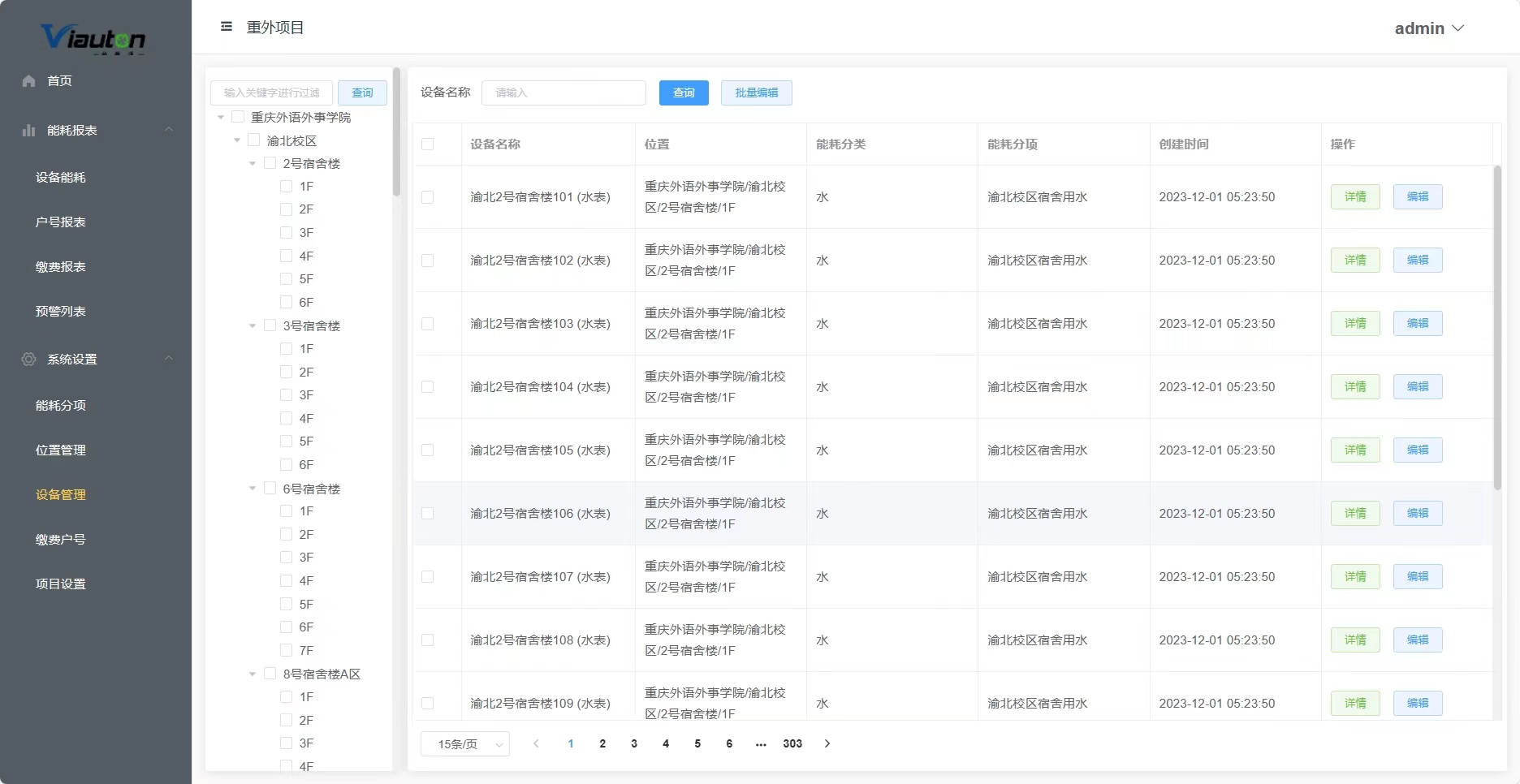Select 4F under 3号宿舍楼 in tree
This screenshot has width=1520, height=784.
tap(306, 419)
